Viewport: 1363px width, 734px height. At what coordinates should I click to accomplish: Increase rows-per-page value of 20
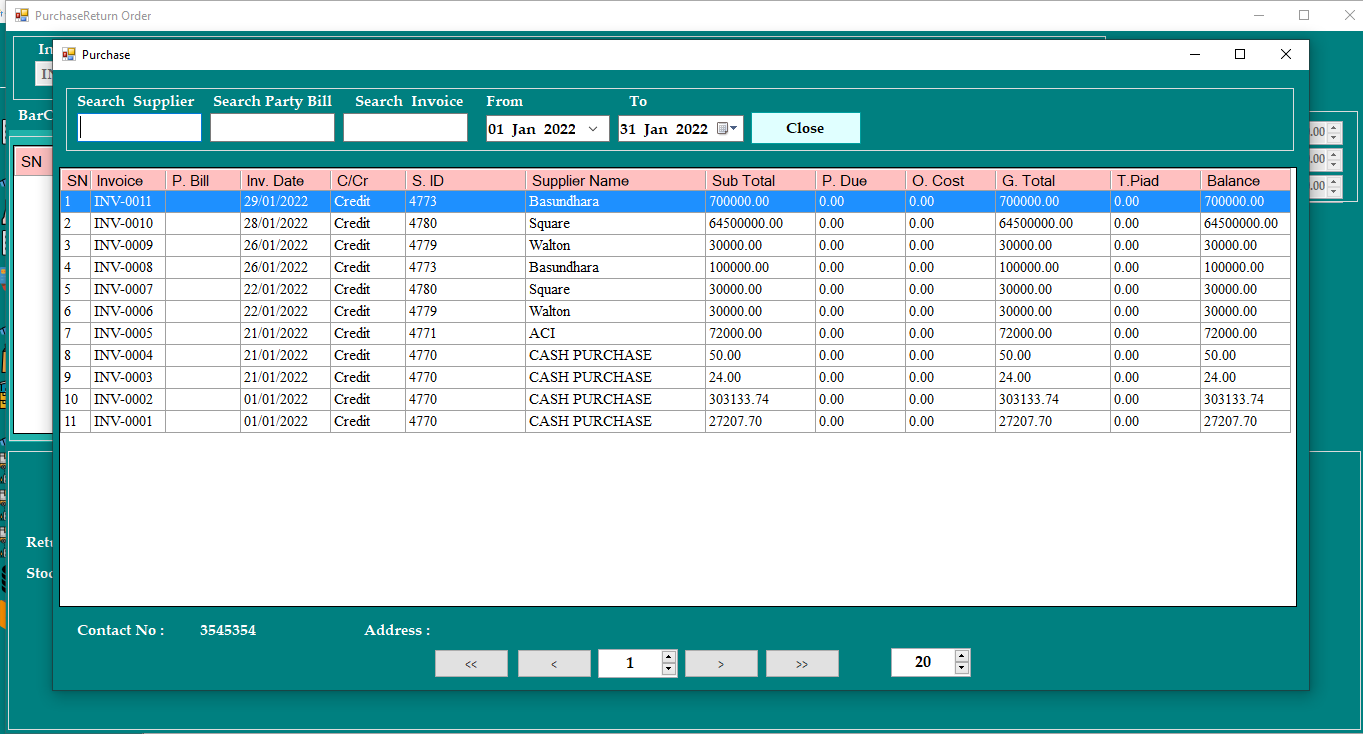point(962,656)
